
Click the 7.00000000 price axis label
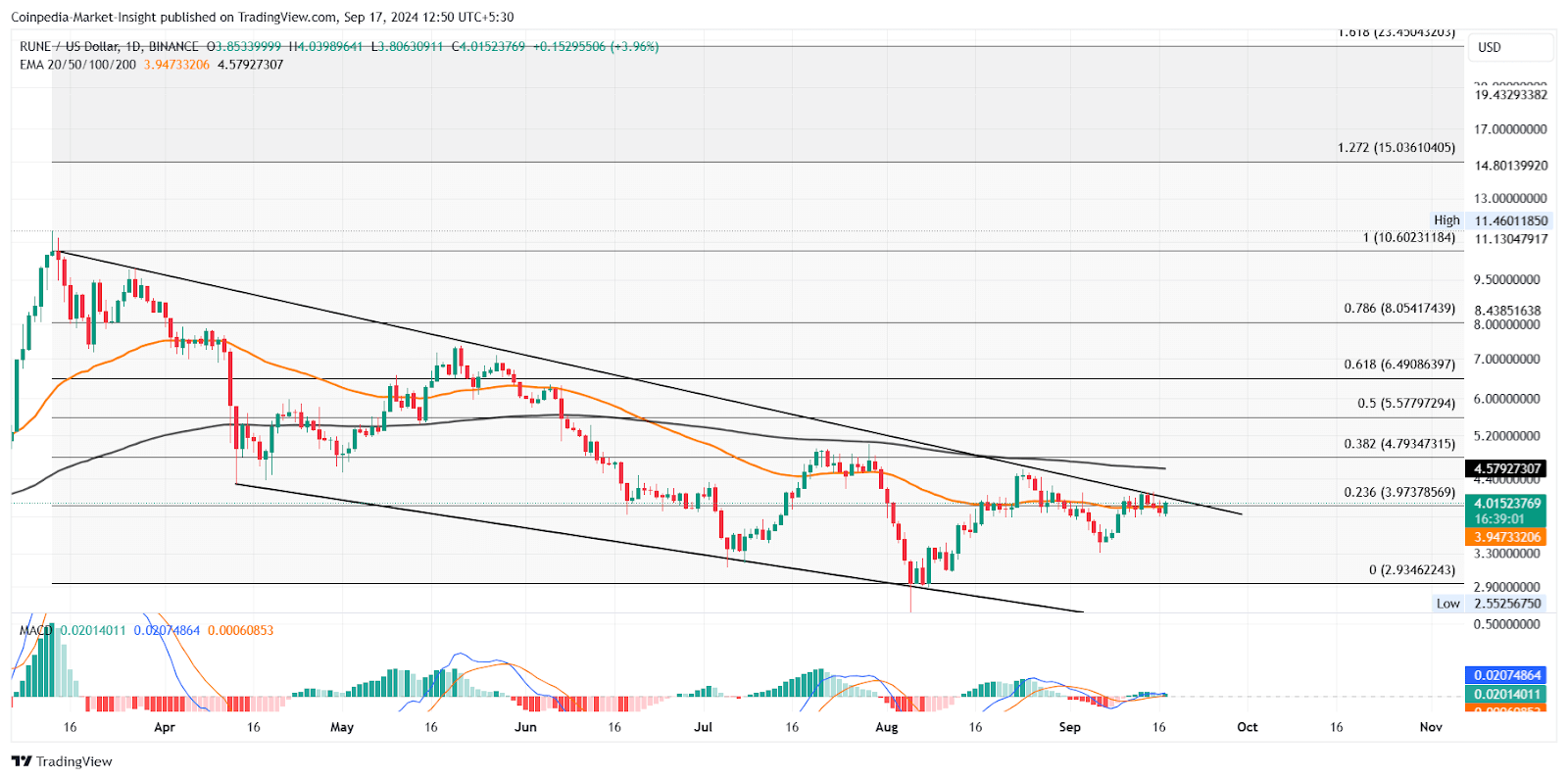click(1506, 360)
